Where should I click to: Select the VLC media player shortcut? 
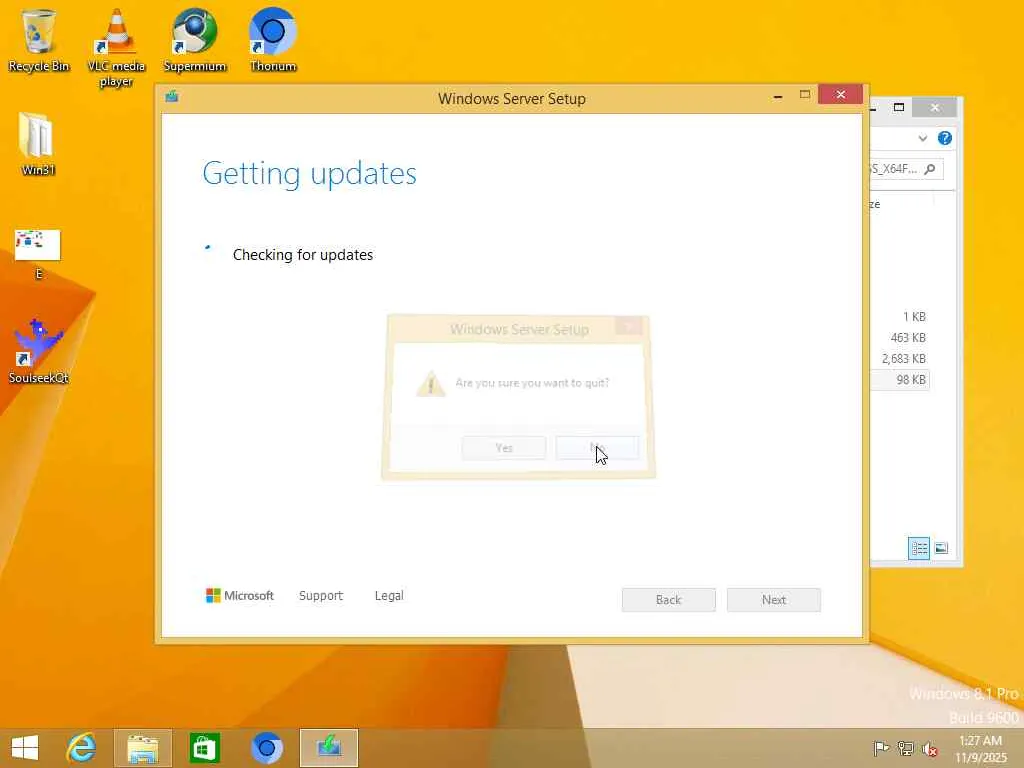pyautogui.click(x=116, y=48)
